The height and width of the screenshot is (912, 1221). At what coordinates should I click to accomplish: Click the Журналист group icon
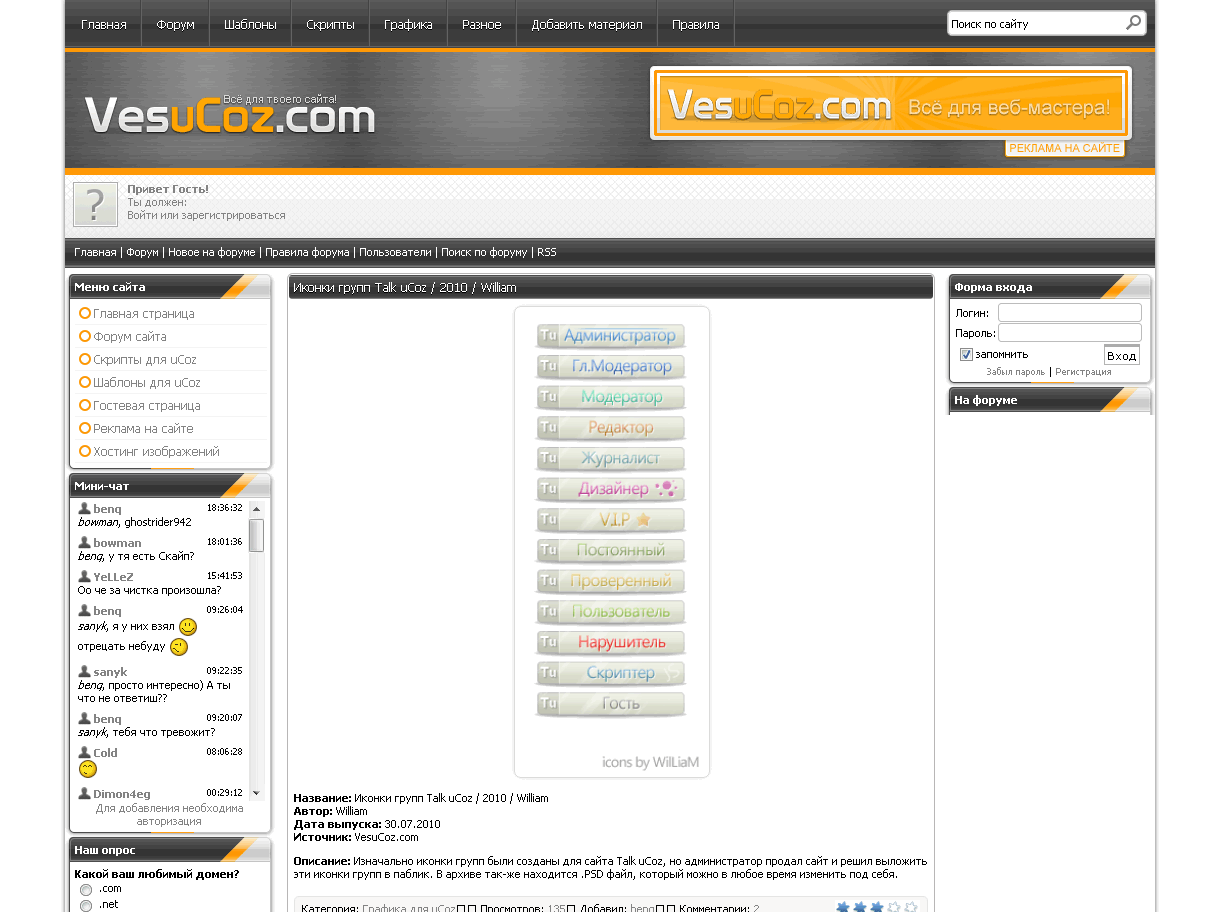click(x=611, y=459)
